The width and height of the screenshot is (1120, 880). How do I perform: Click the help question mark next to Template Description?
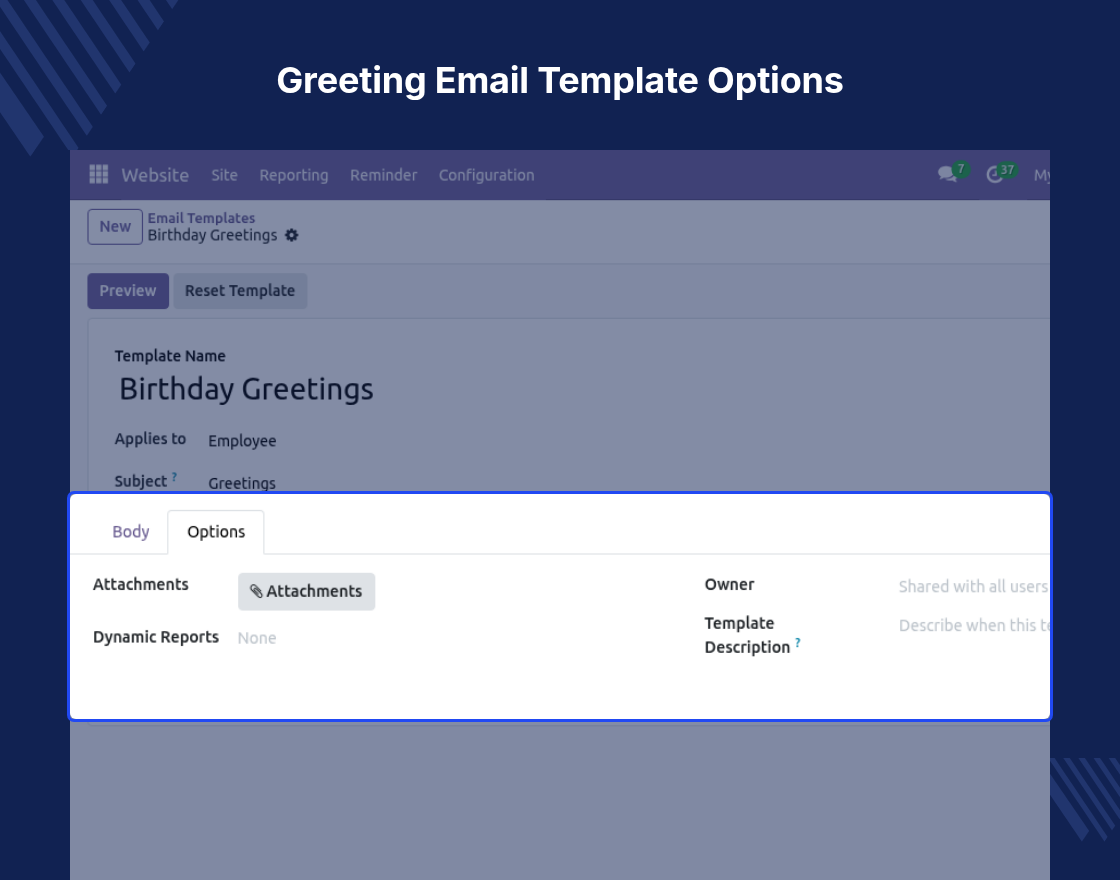tap(798, 642)
